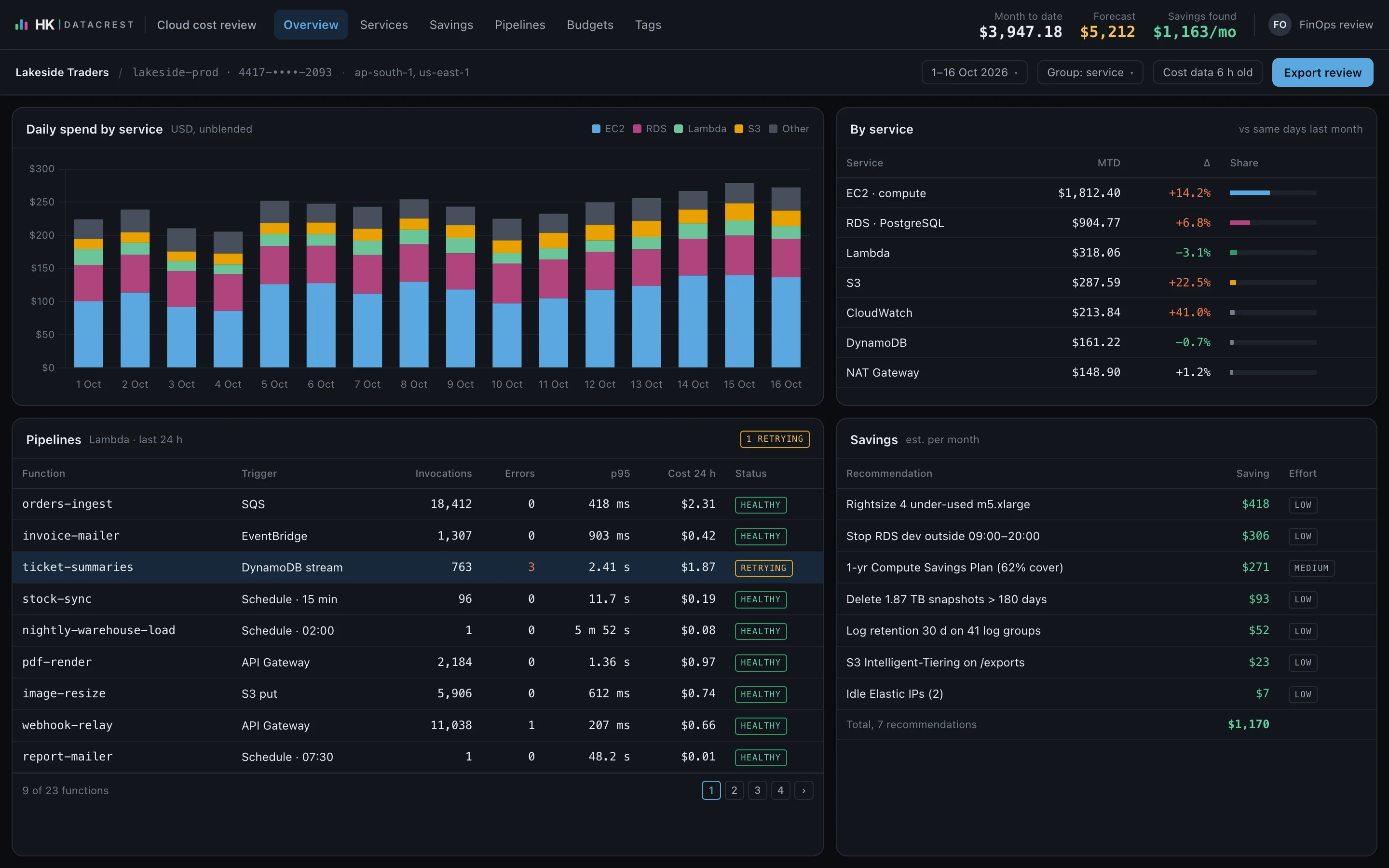This screenshot has height=868, width=1389.
Task: Click the webhook-relay function row
Action: pyautogui.click(x=418, y=725)
